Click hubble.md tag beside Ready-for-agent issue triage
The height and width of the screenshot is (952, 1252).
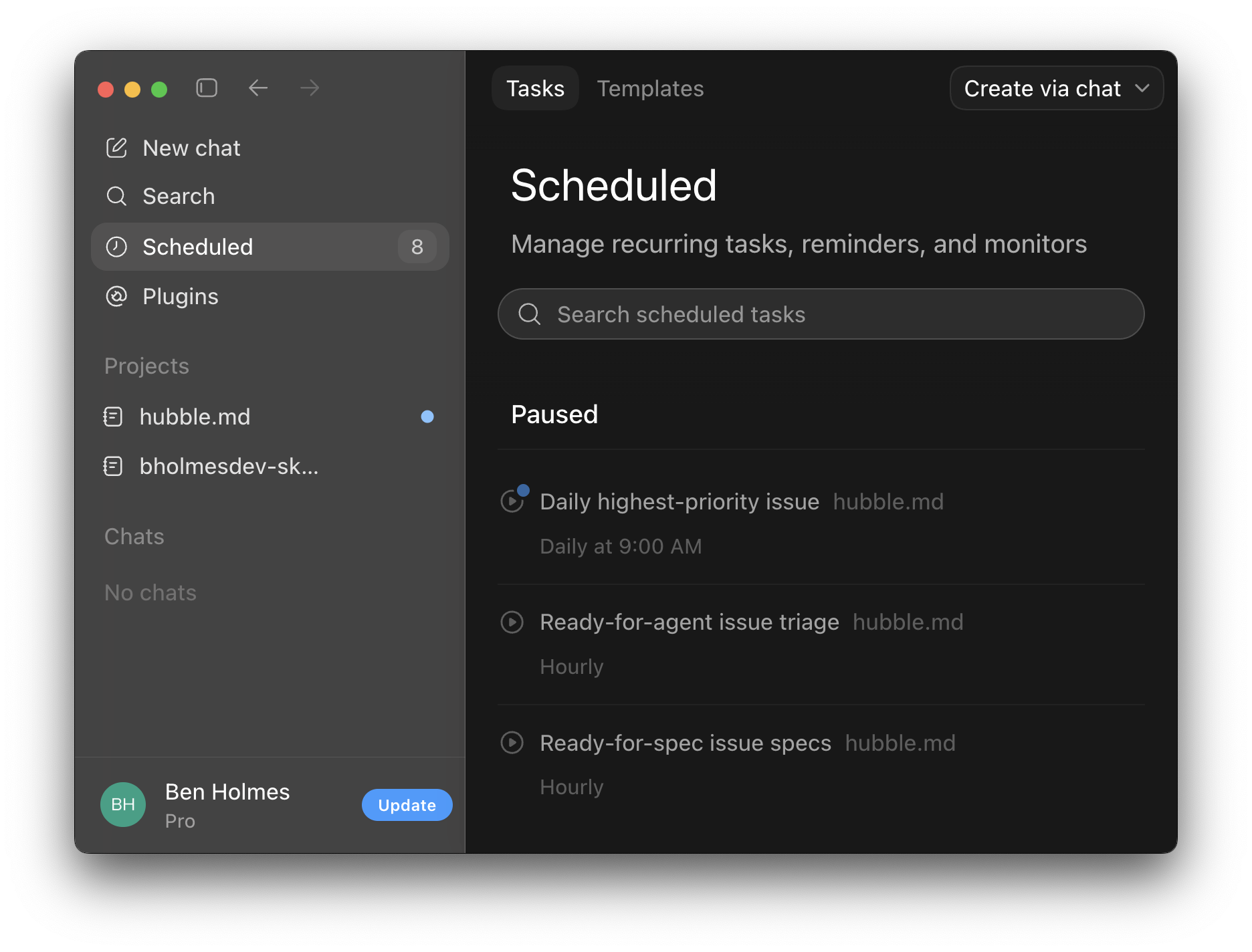[908, 622]
